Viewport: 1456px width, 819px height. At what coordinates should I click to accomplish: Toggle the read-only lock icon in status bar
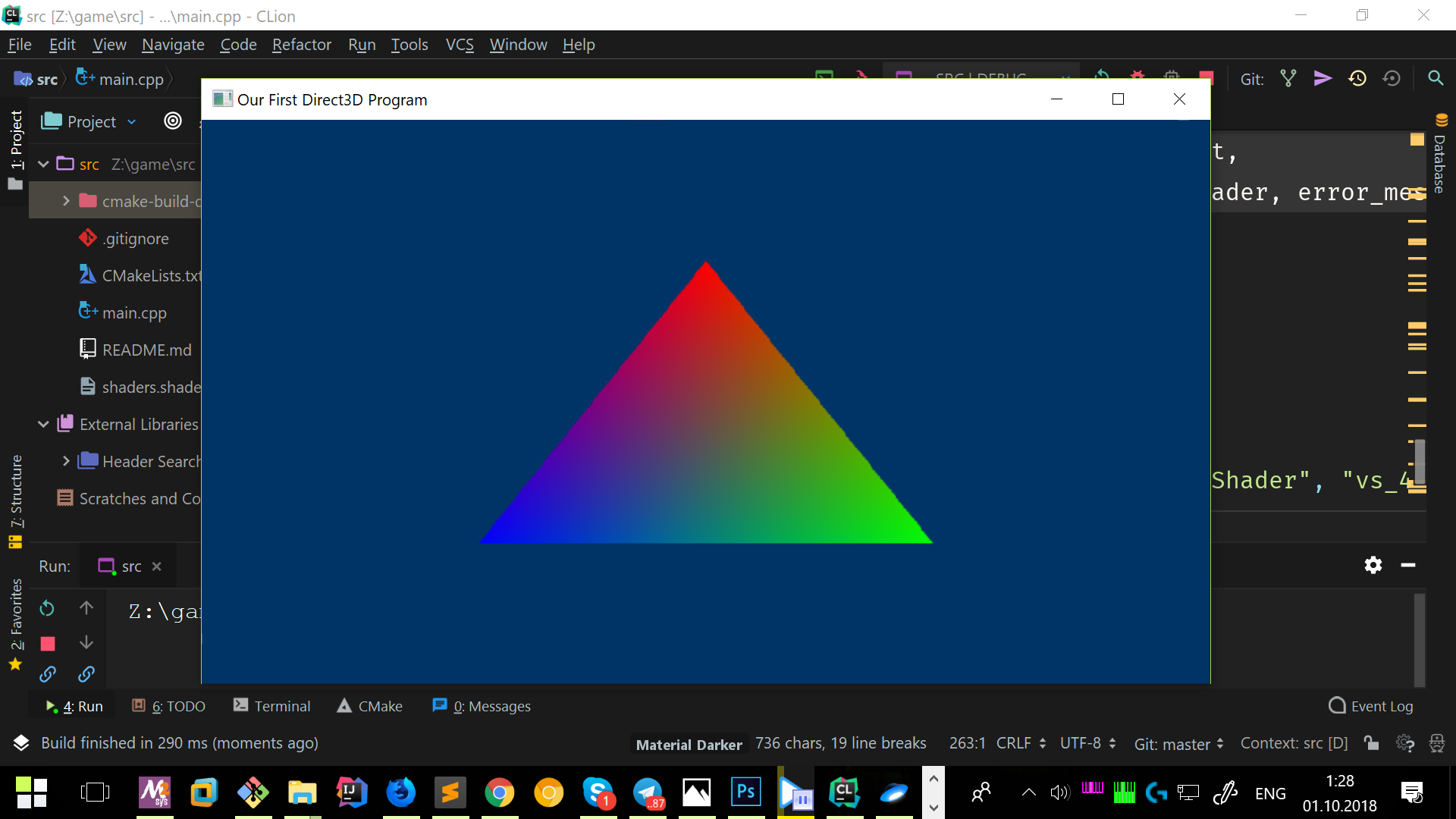click(1371, 743)
